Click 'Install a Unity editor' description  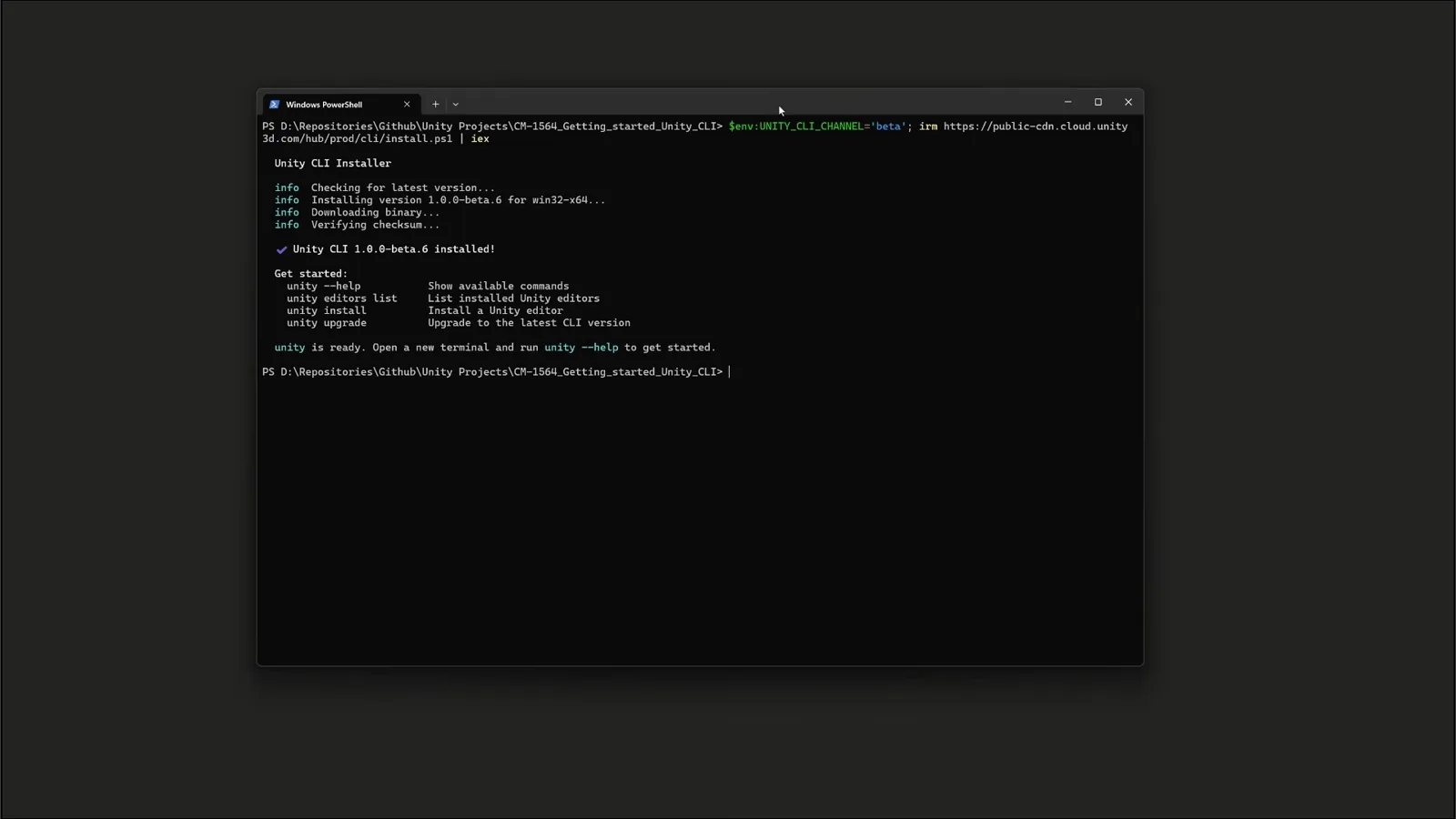pyautogui.click(x=496, y=310)
